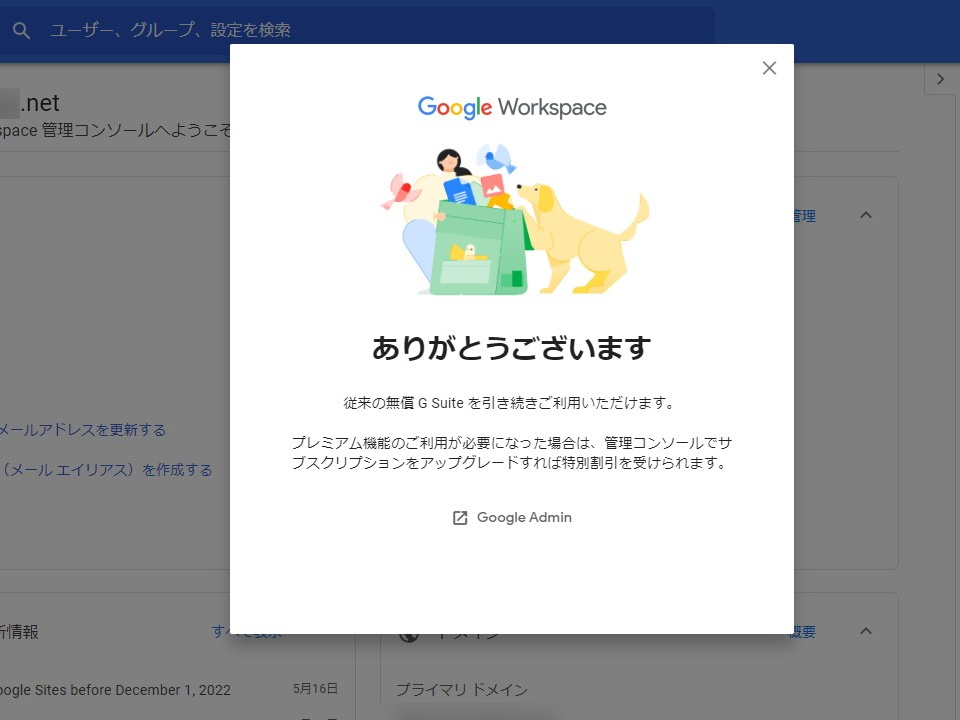Open Google Admin from the dialog
This screenshot has height=720, width=960.
(524, 517)
